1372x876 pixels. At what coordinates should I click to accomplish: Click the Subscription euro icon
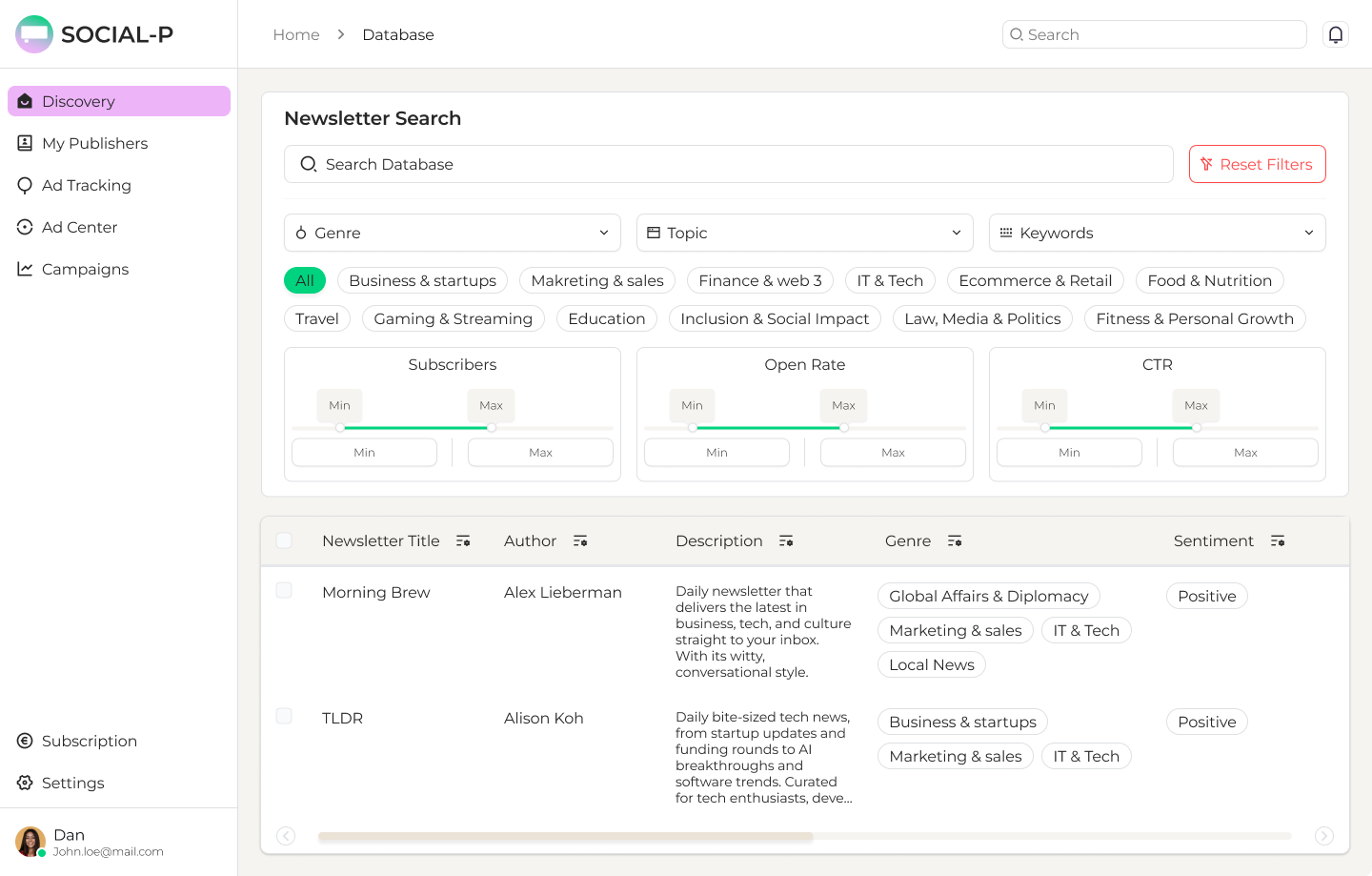[x=25, y=741]
